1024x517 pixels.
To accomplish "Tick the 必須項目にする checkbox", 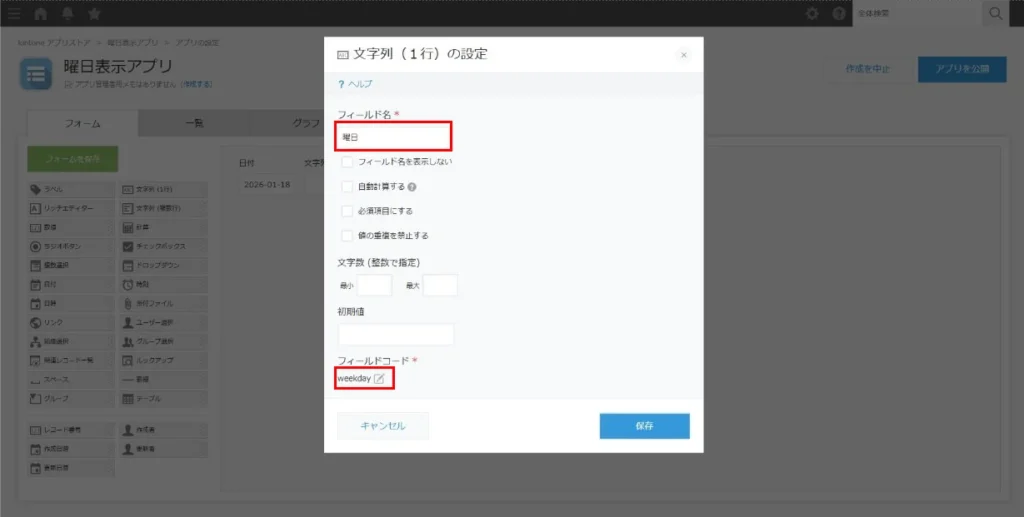I will point(347,211).
